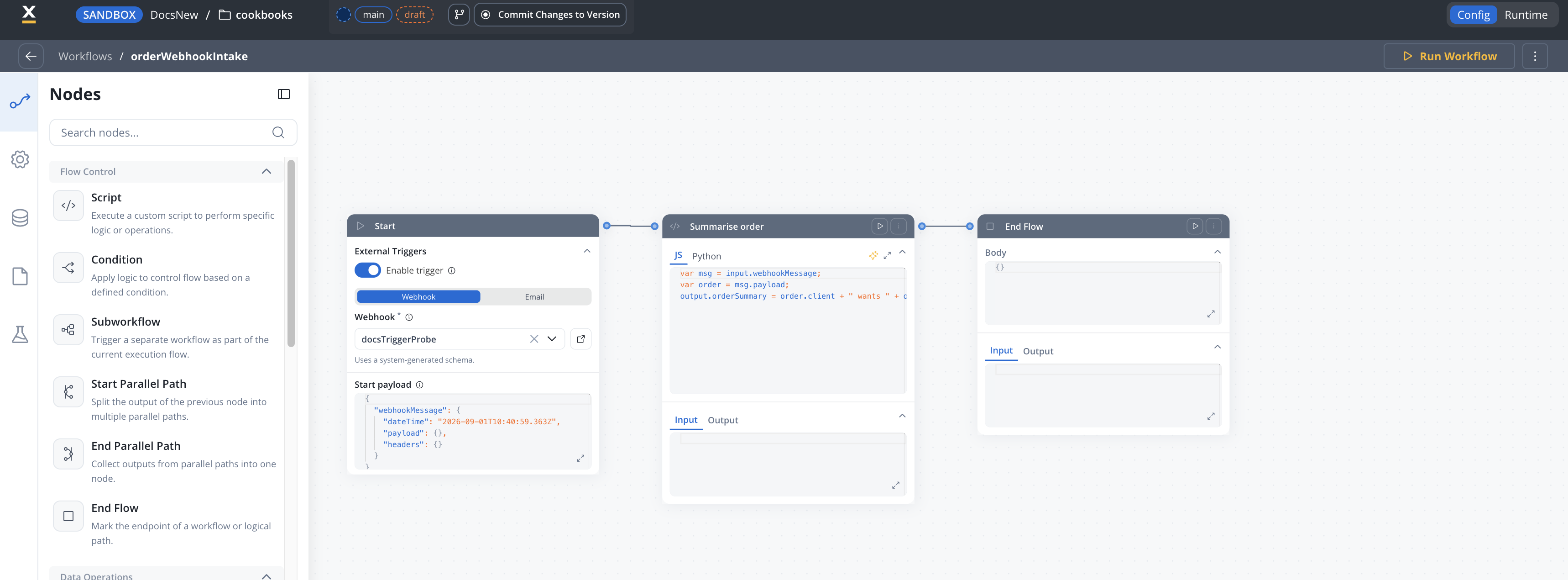Open webhook docsTriggerProbe in external link icon

click(x=580, y=339)
